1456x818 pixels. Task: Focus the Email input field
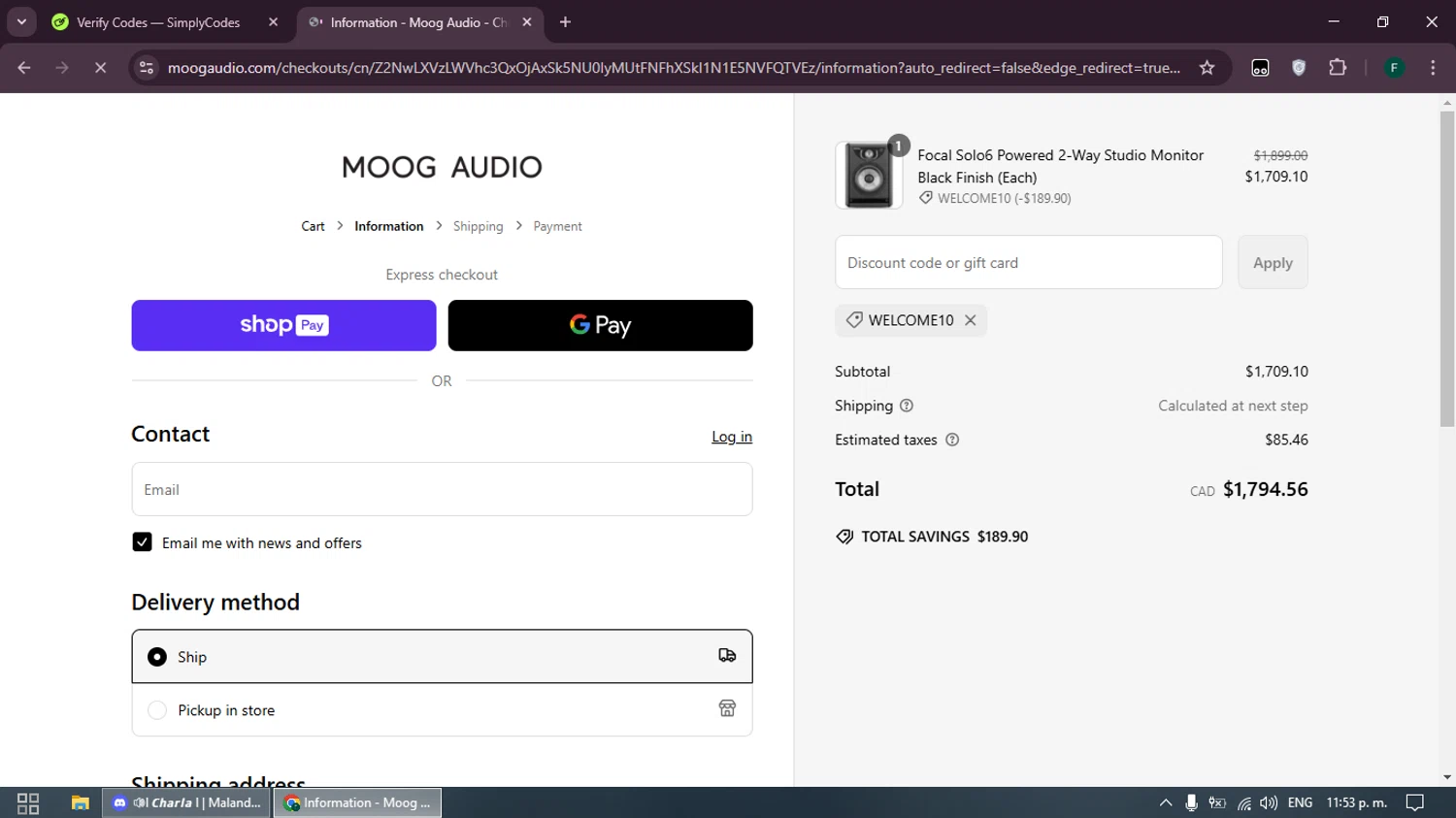[x=442, y=489]
